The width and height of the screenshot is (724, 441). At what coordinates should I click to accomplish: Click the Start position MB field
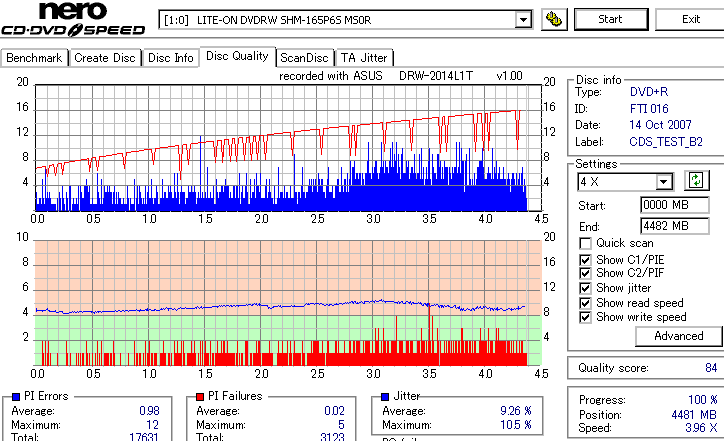coord(675,205)
